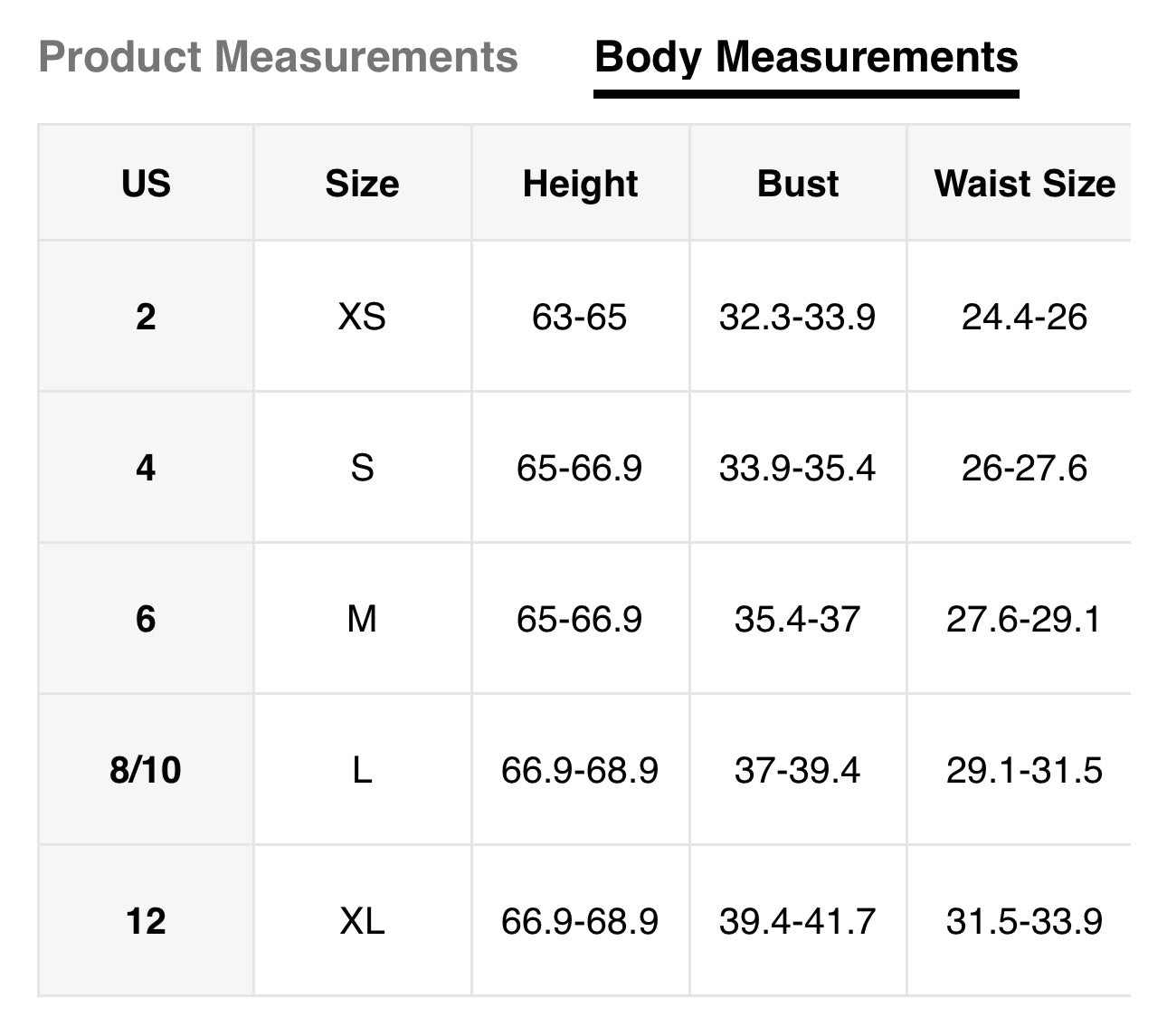
Task: Select the US size 6 row label
Action: click(x=146, y=619)
